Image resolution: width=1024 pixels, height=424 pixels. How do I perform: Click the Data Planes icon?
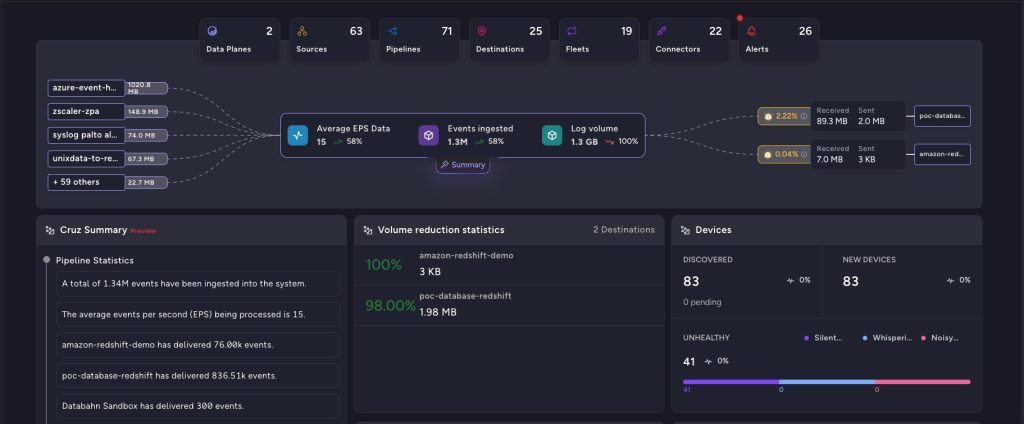coord(212,31)
